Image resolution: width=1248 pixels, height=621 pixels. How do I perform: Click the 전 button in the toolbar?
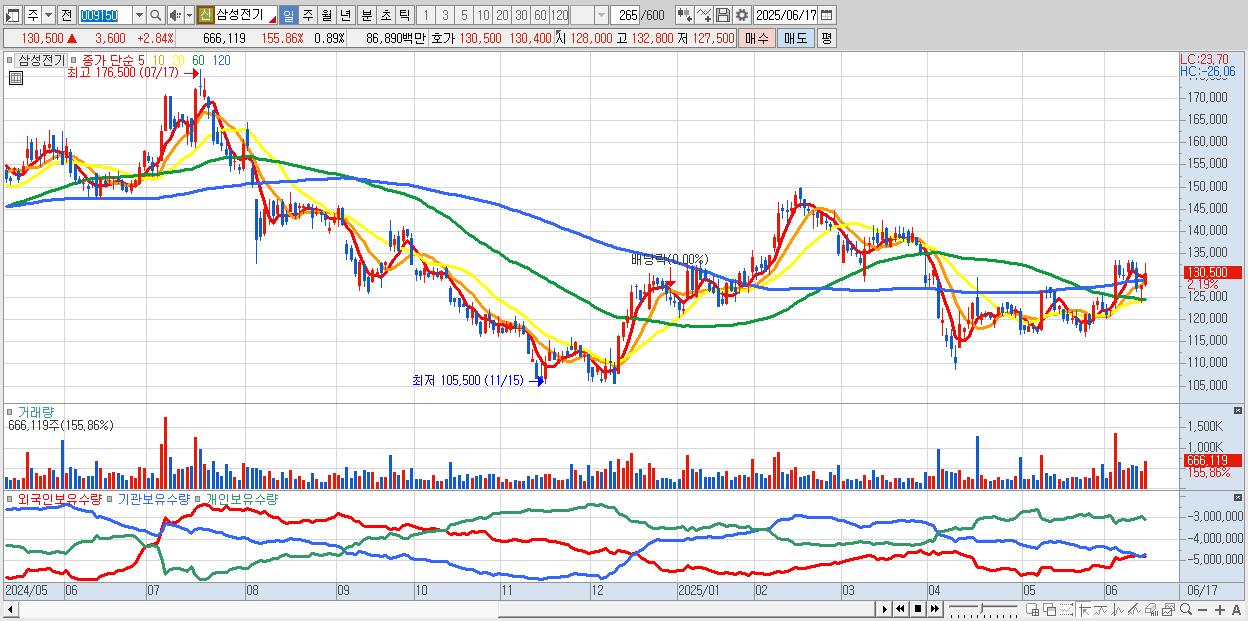pos(66,15)
